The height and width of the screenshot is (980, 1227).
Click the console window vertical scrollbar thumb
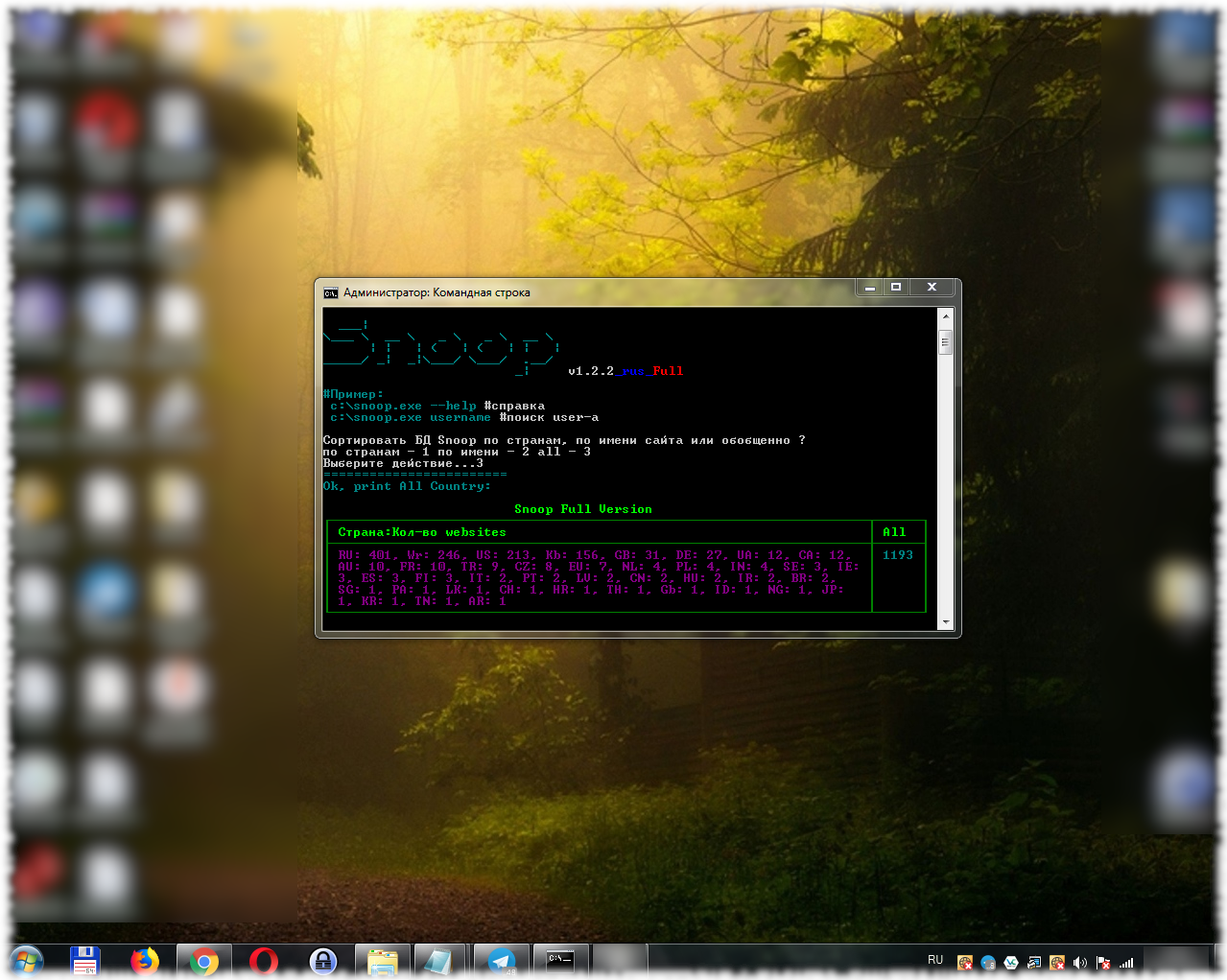point(945,340)
